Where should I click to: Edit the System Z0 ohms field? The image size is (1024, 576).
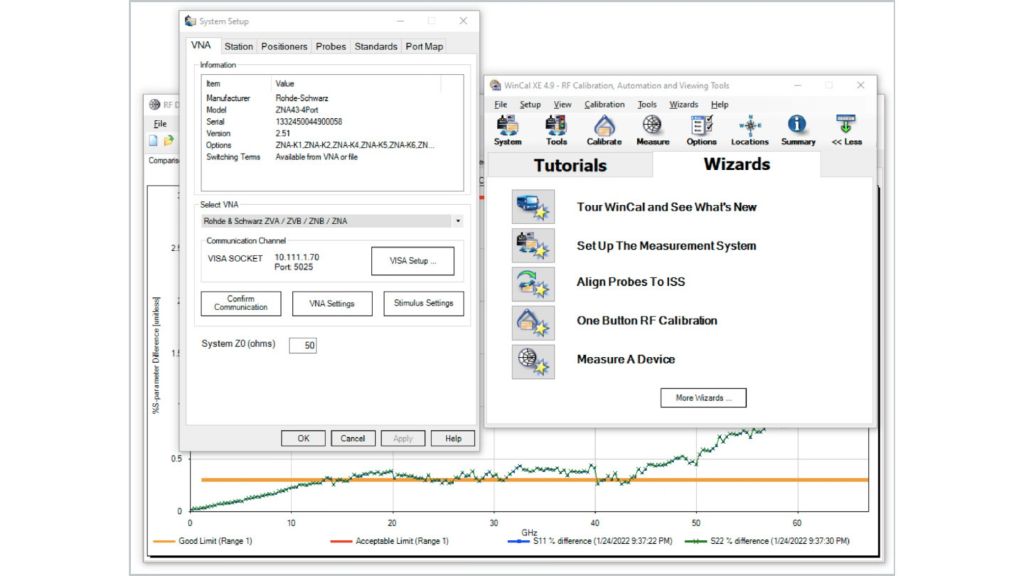point(303,344)
